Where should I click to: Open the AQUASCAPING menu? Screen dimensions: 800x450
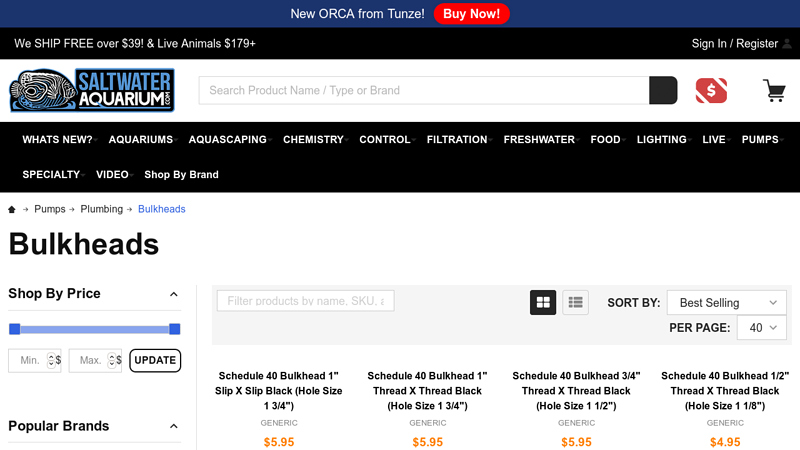click(228, 140)
